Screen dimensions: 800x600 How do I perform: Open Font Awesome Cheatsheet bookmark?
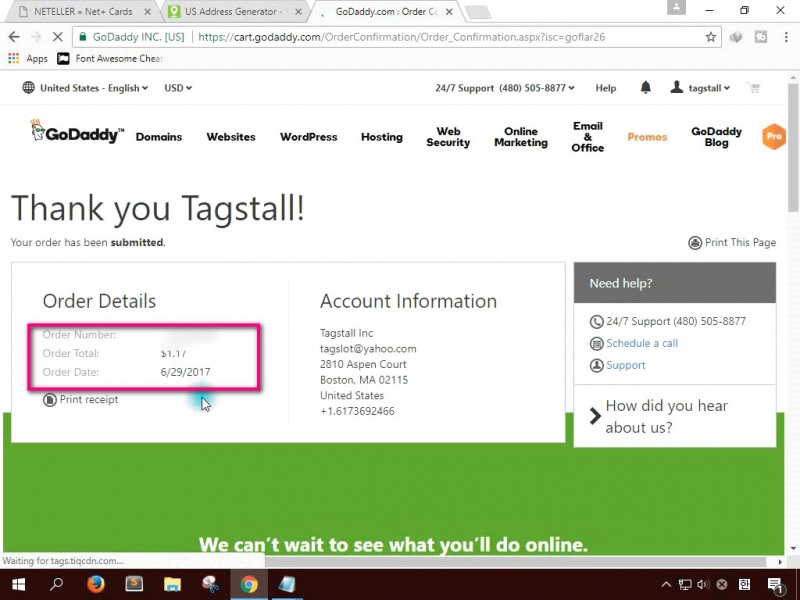110,59
